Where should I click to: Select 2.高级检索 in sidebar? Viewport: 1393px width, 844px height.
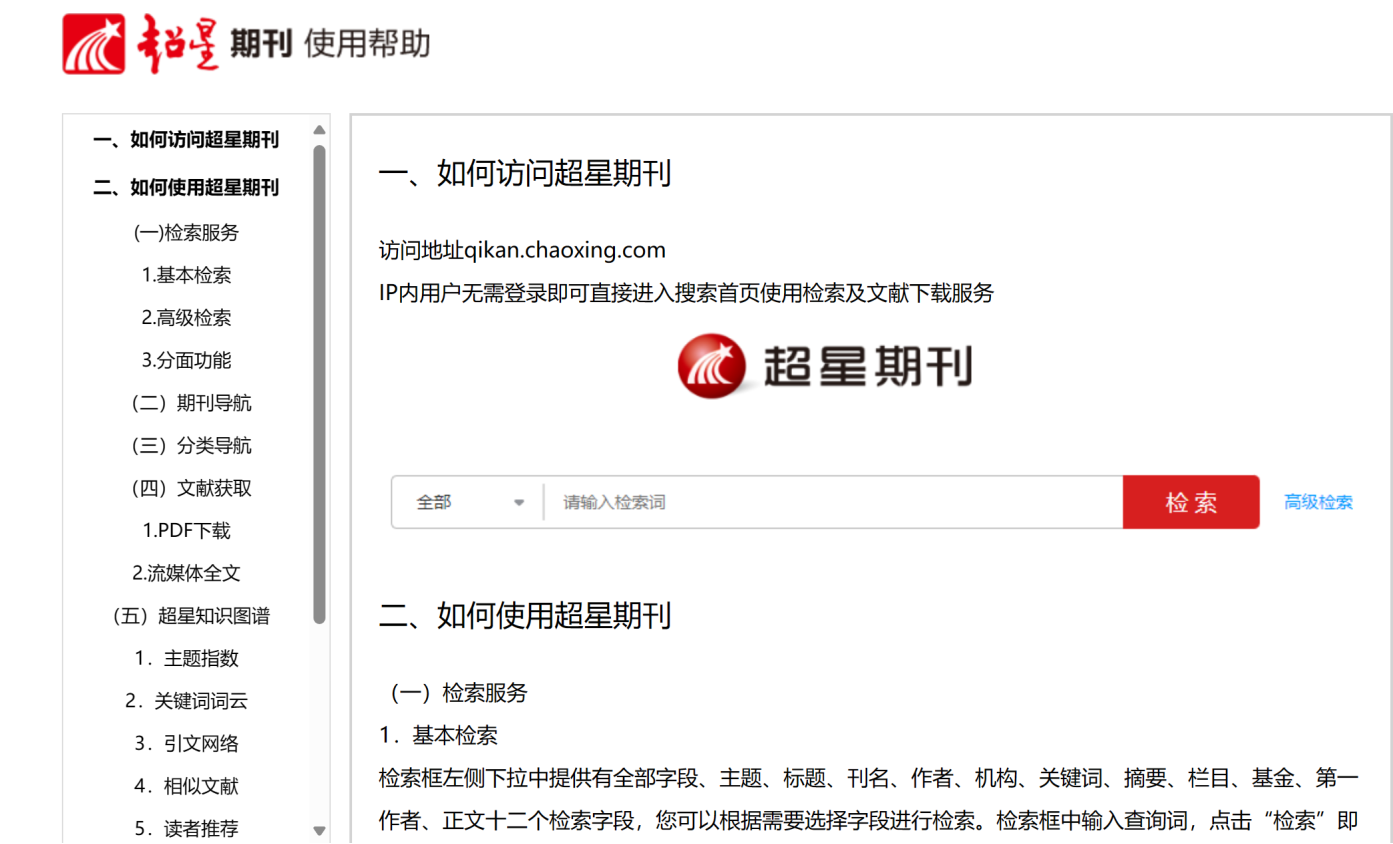[186, 318]
